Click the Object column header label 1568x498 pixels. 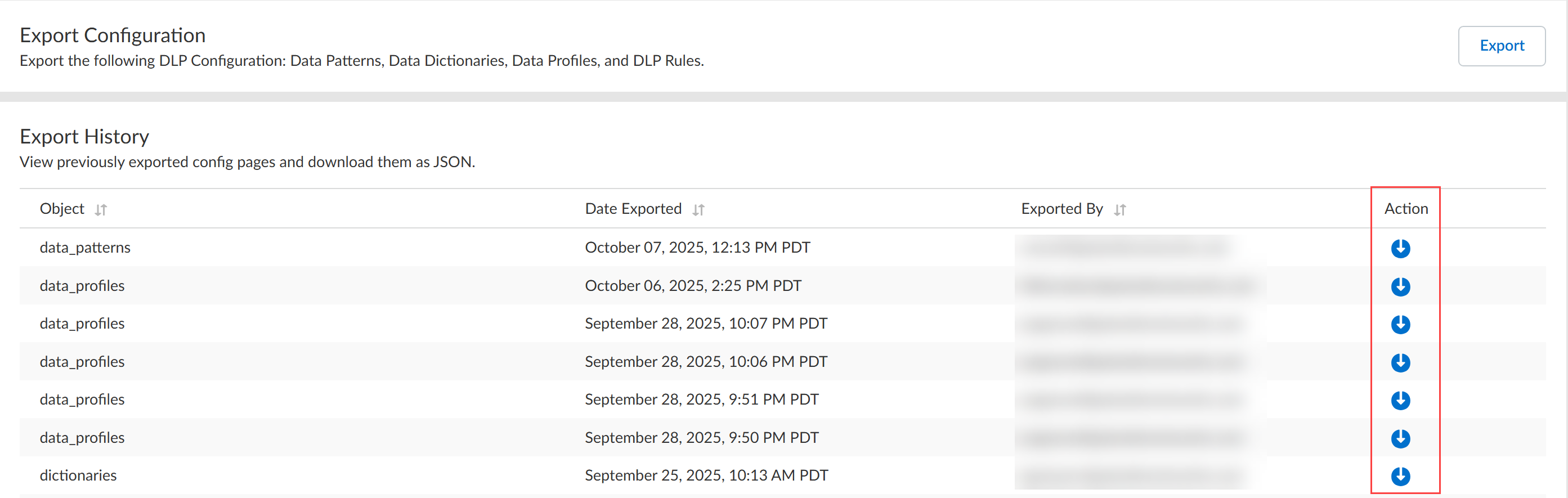click(x=62, y=209)
